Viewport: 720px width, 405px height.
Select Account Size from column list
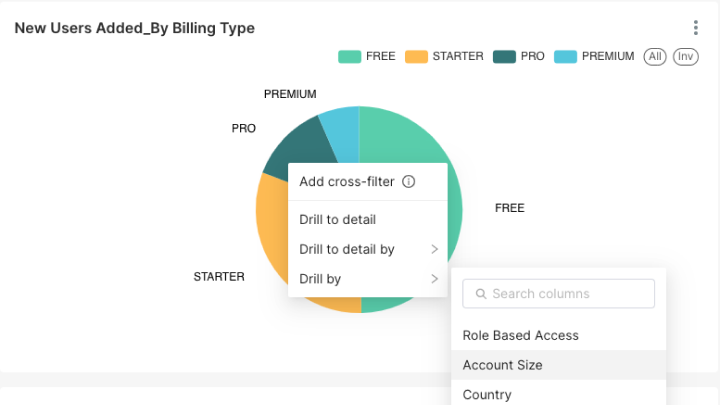502,365
